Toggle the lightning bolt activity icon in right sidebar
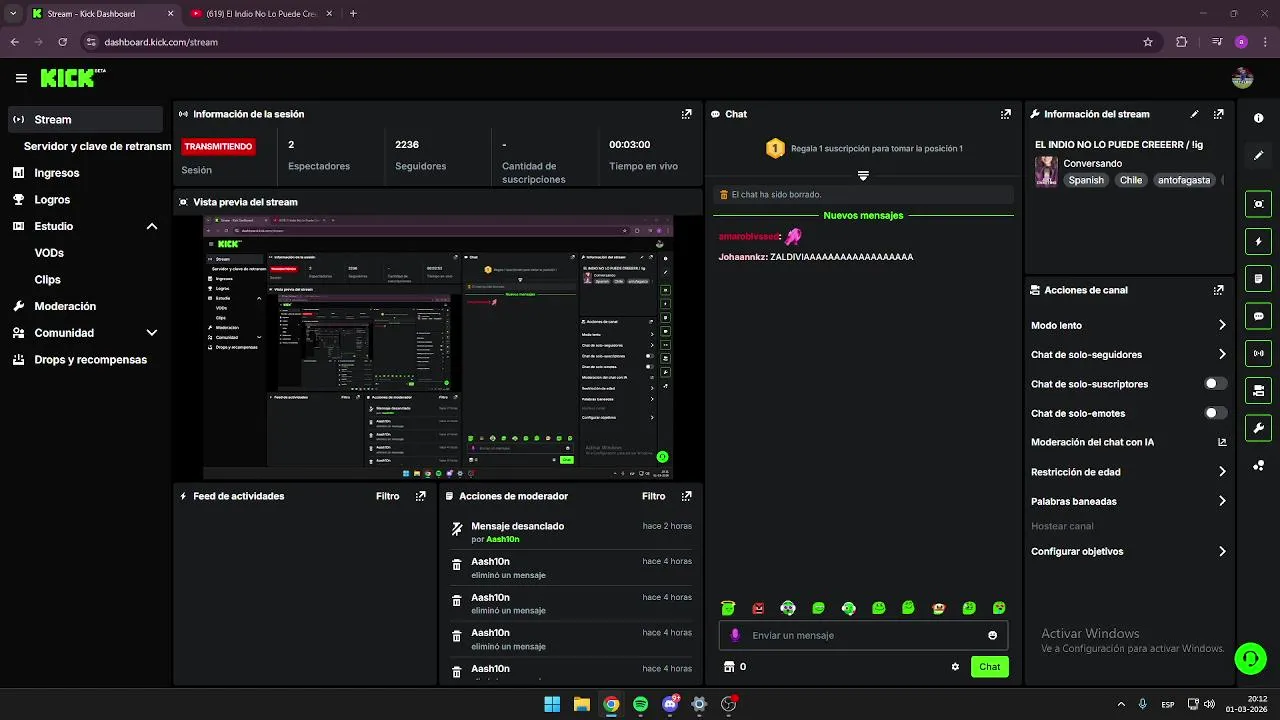This screenshot has width=1280, height=720. coord(1258,241)
